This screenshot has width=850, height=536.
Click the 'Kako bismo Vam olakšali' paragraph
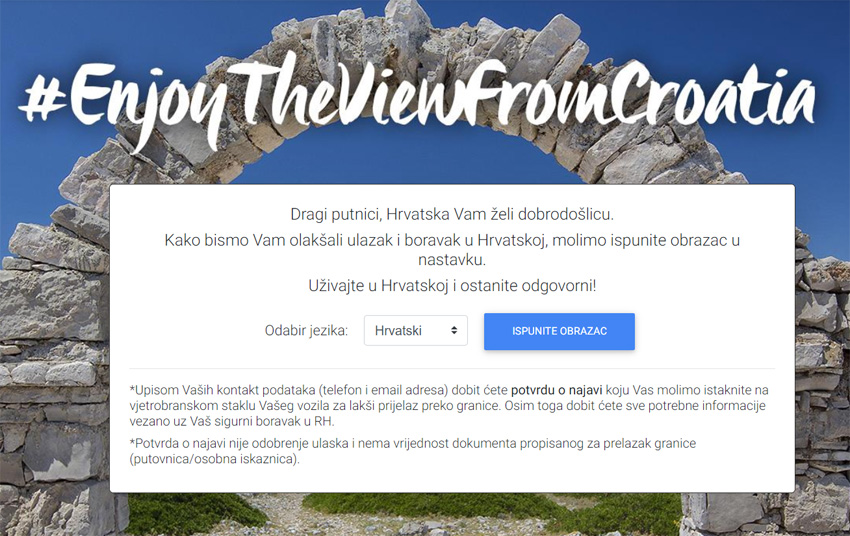pyautogui.click(x=452, y=250)
